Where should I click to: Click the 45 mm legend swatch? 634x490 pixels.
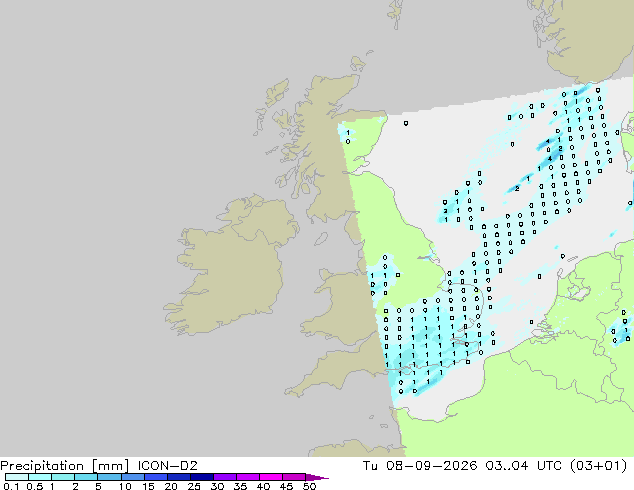click(294, 477)
